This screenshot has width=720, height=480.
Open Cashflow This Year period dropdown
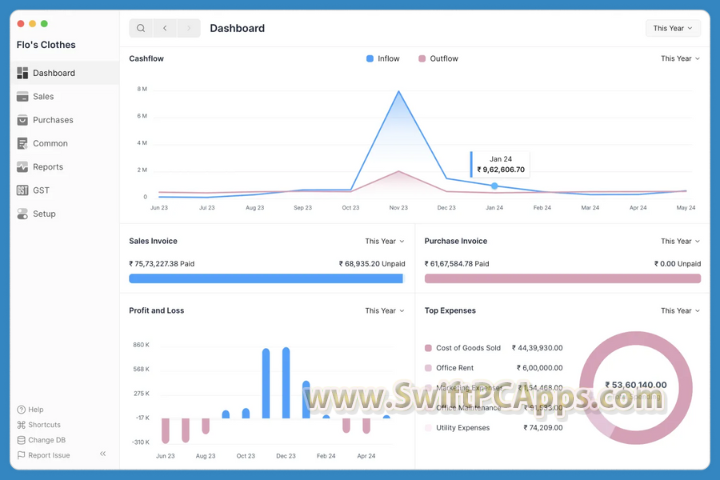(680, 59)
